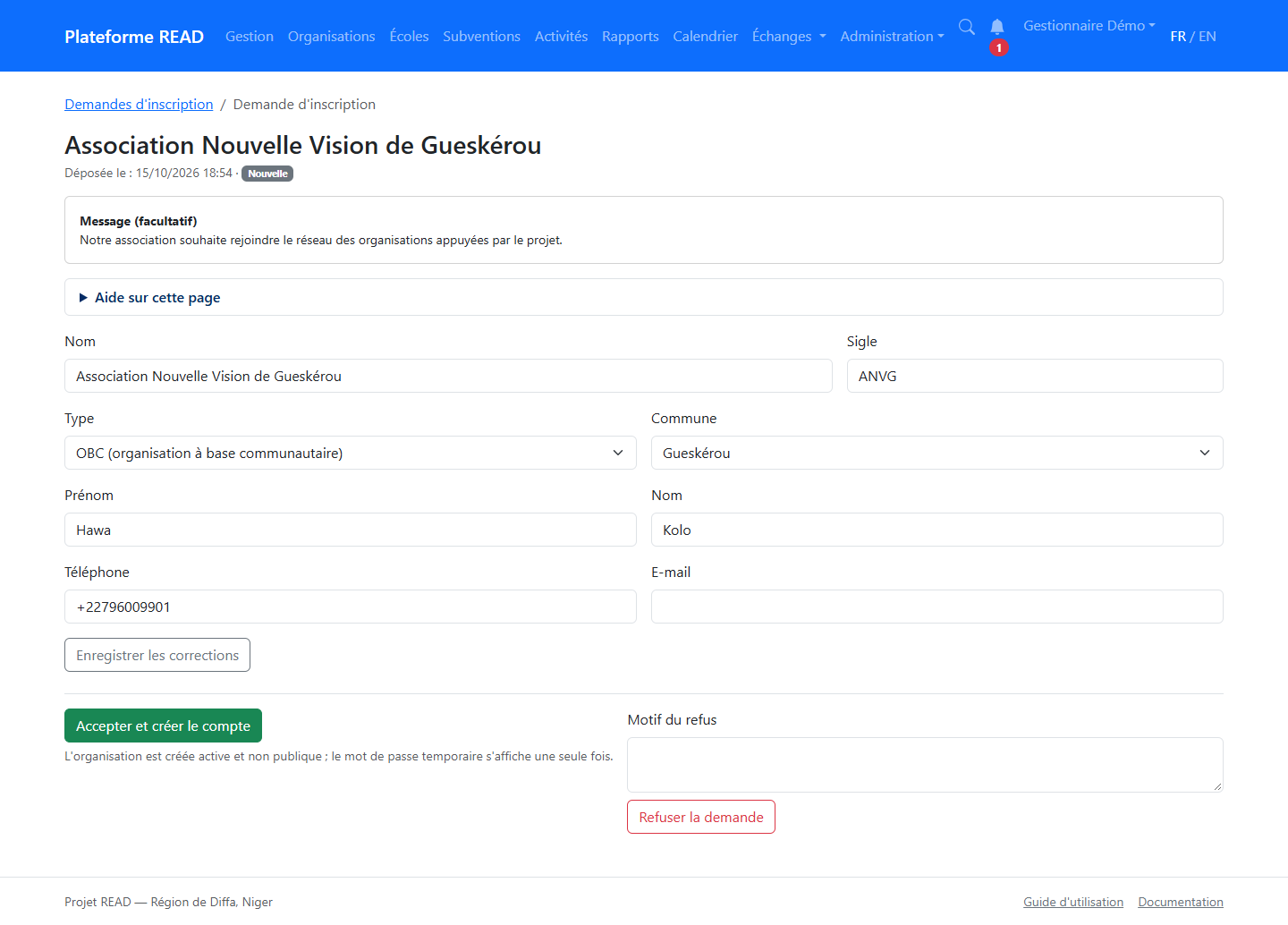The image size is (1288, 925).
Task: Click the 'Association Nouvelle Vision de Gueskérou' heading
Action: pos(303,145)
